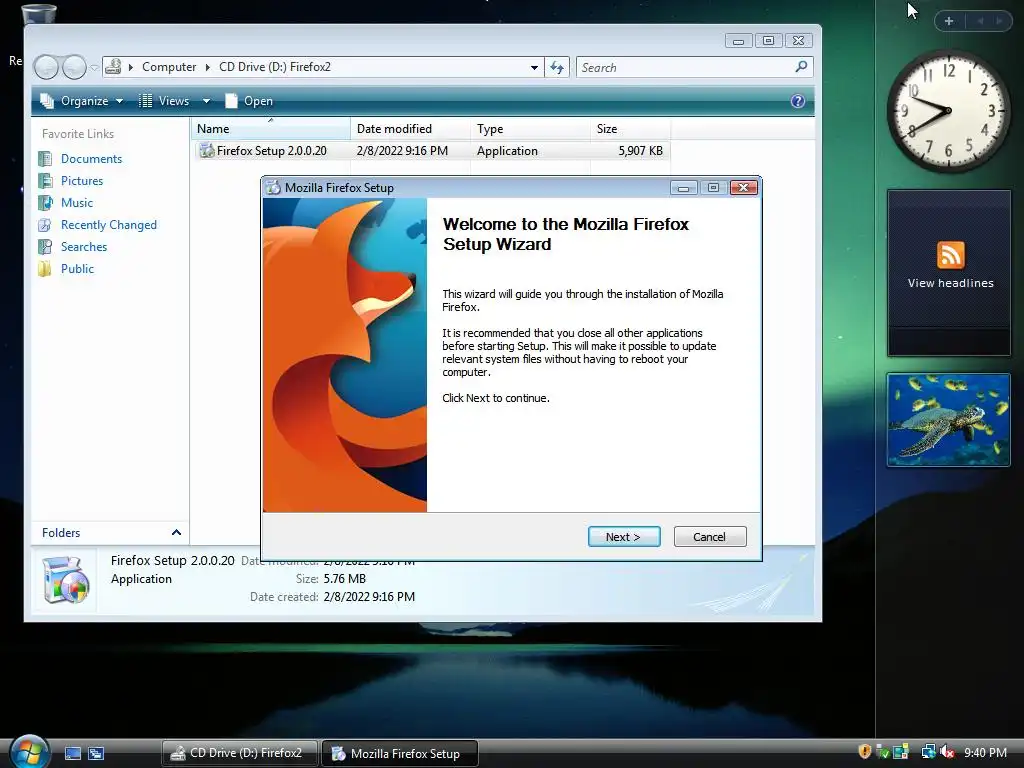
Task: Click security shield tray icon
Action: coord(865,752)
